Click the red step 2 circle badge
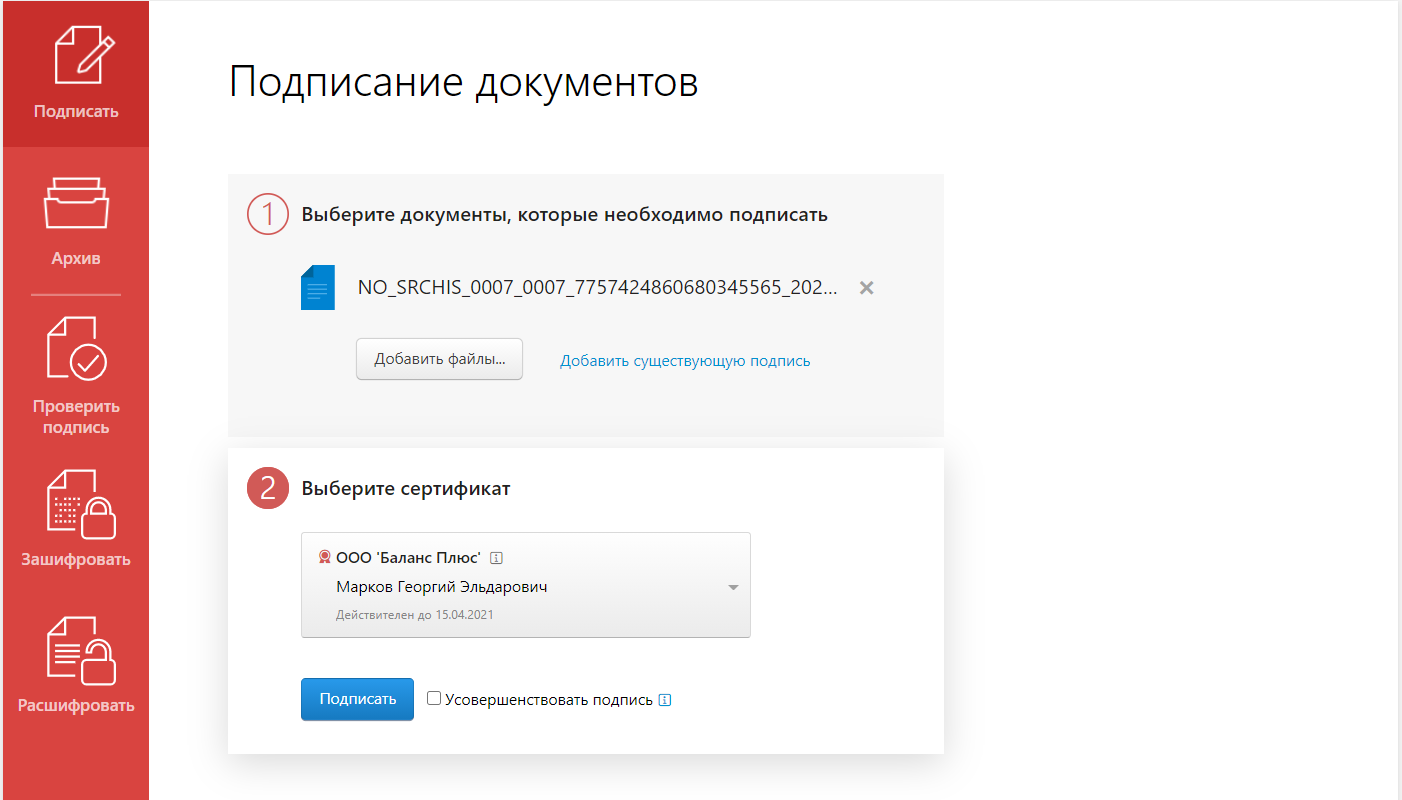 click(268, 488)
